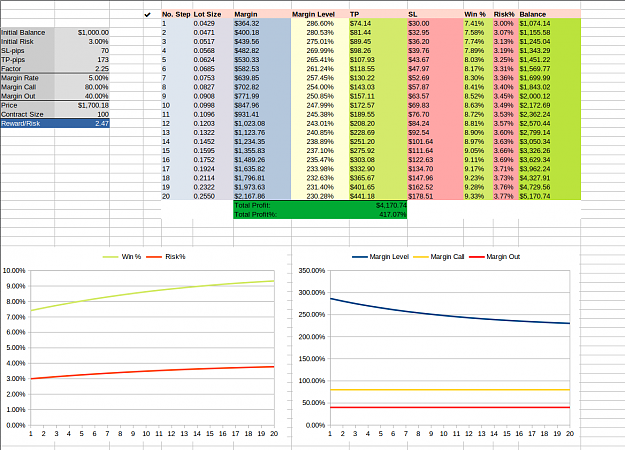Click the Margin Out legend entry
Image resolution: width=625 pixels, height=450 pixels.
(495, 257)
